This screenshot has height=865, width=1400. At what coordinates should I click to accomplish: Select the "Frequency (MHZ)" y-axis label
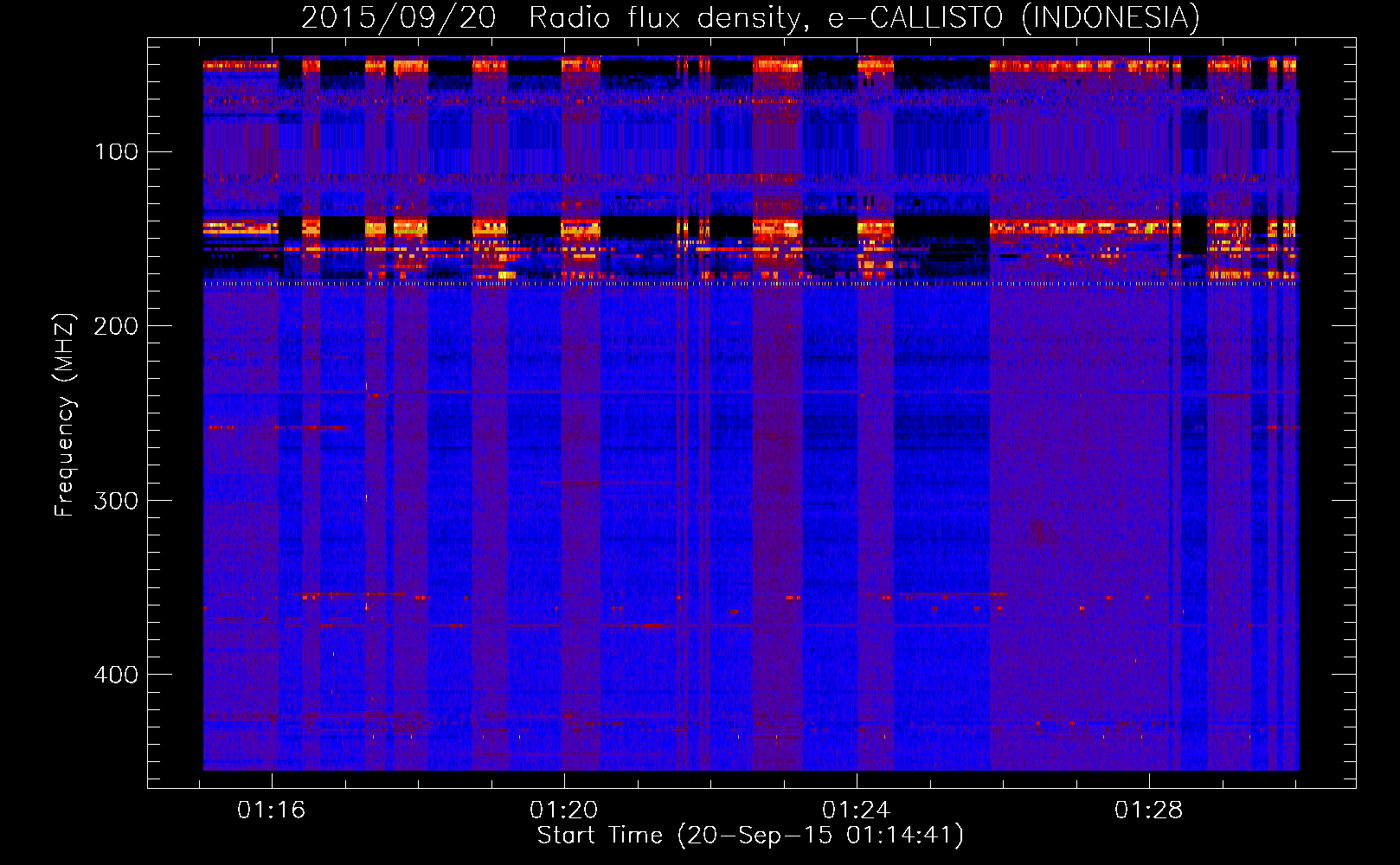[65, 414]
